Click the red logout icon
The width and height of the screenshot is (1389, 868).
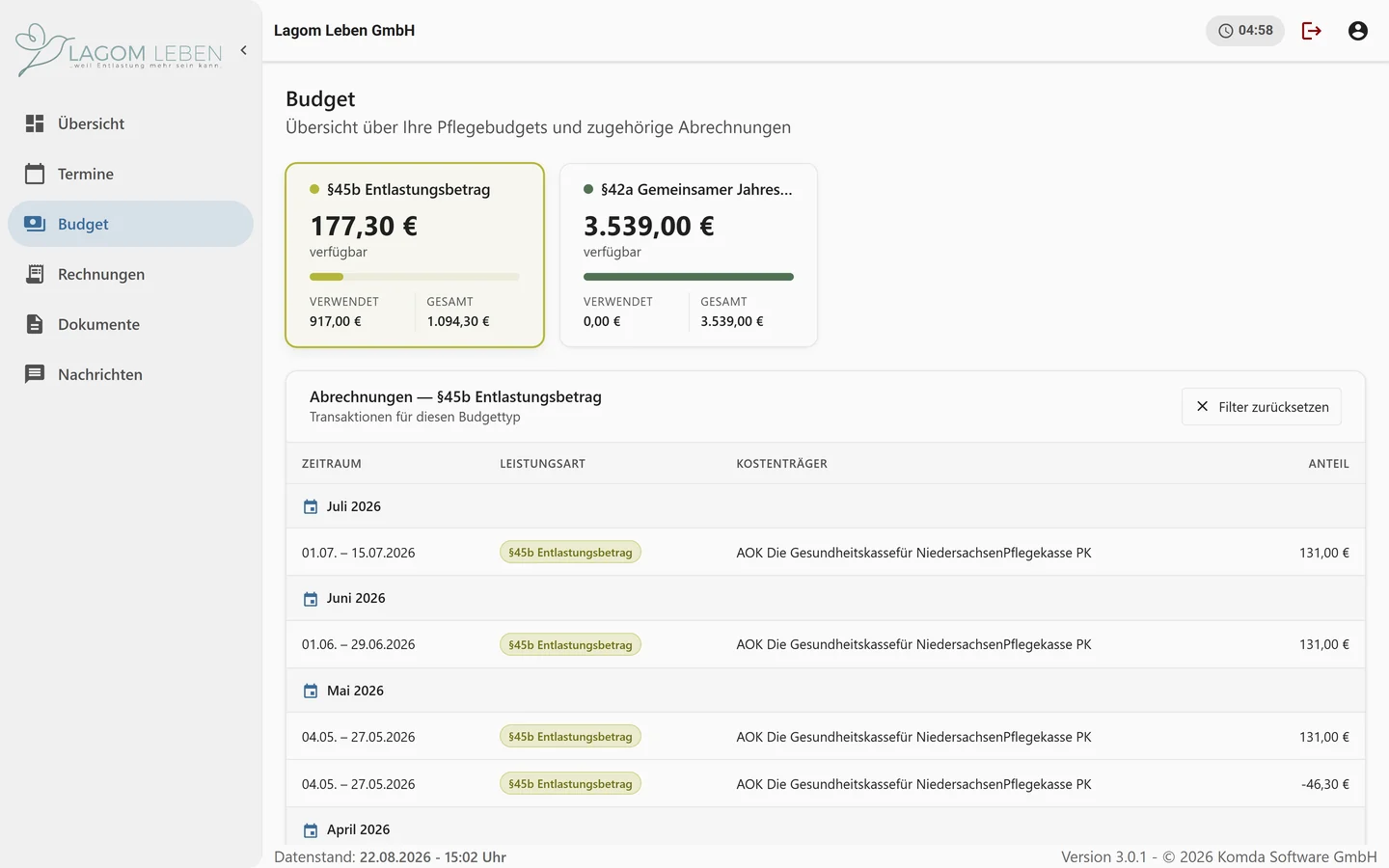tap(1312, 31)
